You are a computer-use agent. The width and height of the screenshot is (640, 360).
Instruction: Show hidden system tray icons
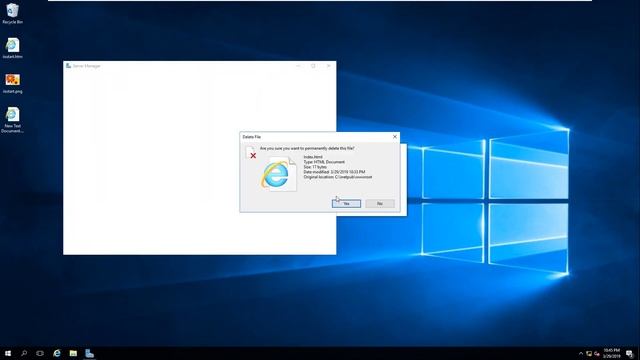tap(581, 353)
